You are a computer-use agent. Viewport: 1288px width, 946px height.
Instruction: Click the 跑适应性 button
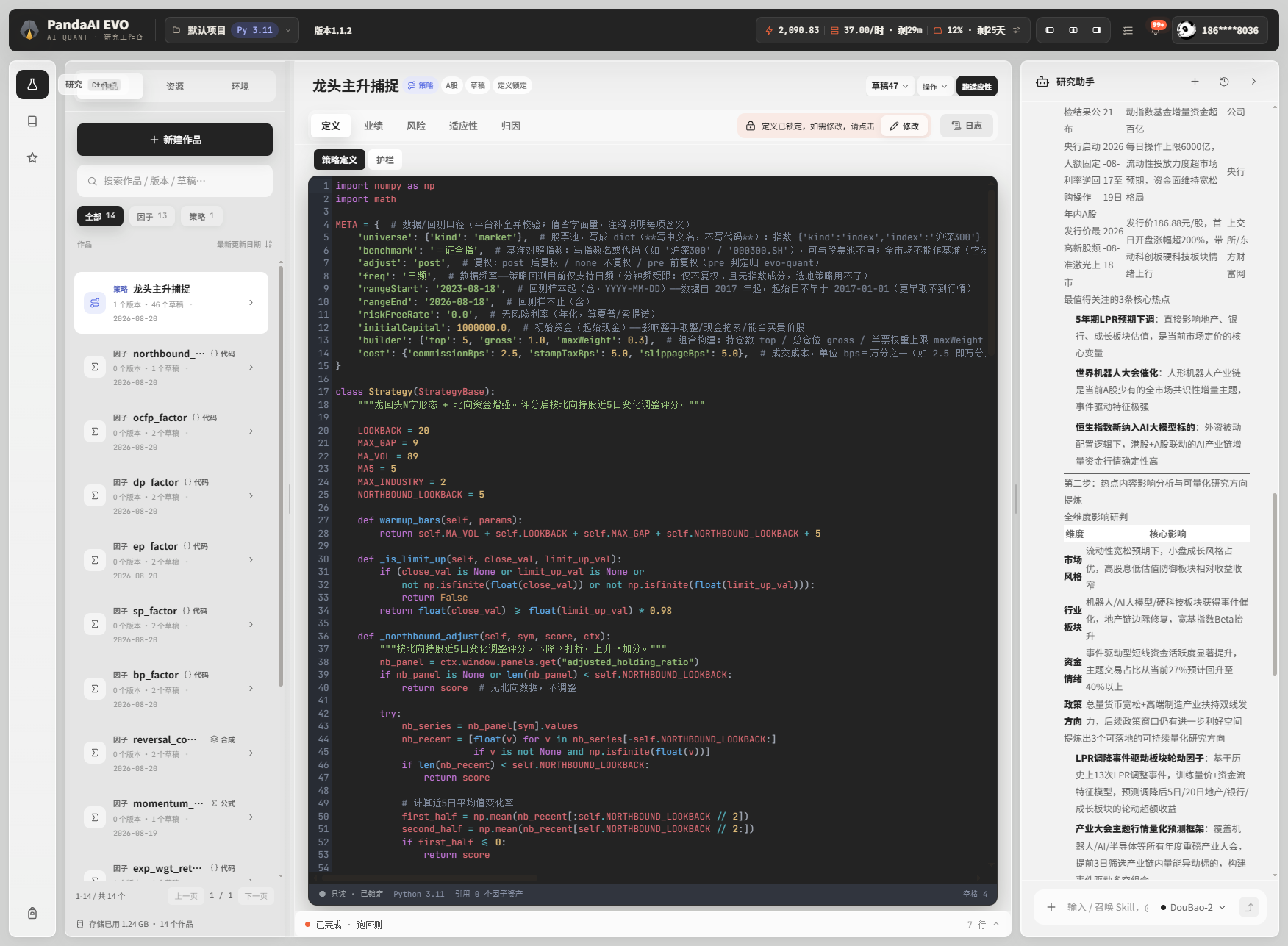coord(977,86)
